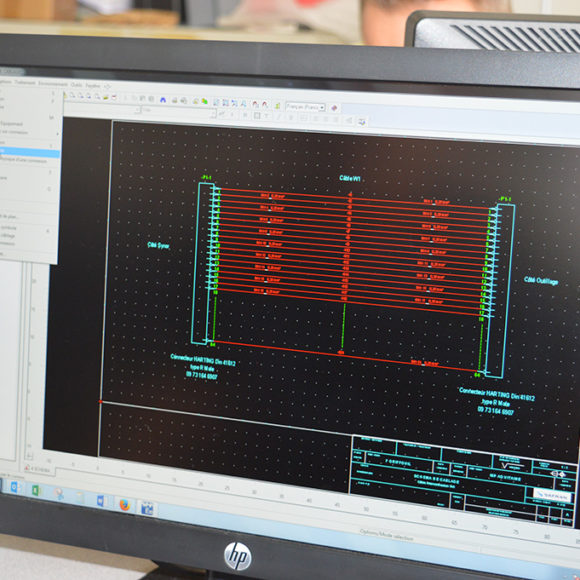Click the first magnifier zoom icon in toolbar

tap(73, 95)
